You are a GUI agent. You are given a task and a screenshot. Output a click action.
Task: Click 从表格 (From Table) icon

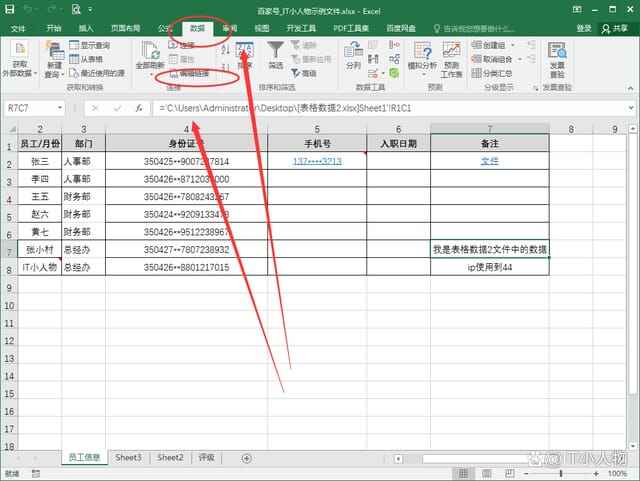(74, 59)
